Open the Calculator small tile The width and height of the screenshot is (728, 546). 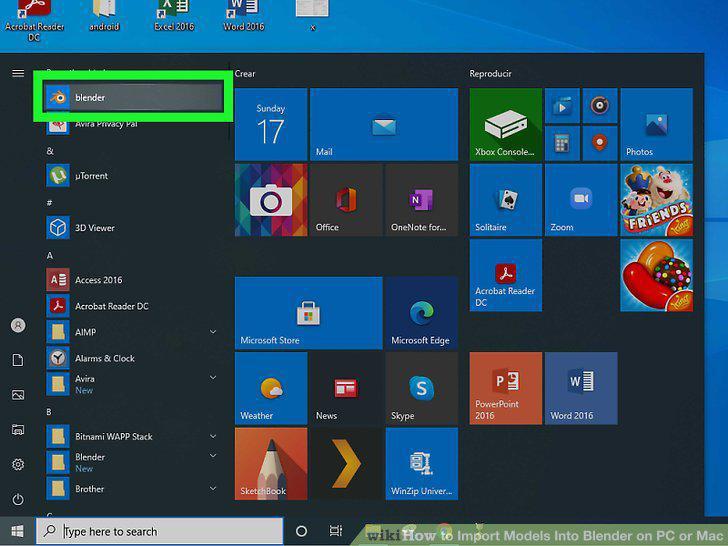point(562,143)
